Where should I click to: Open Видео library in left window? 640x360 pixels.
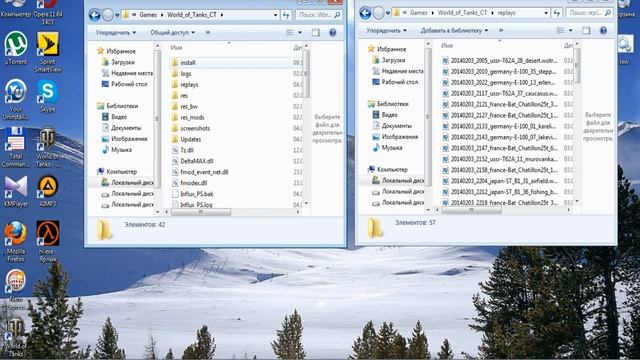point(119,117)
